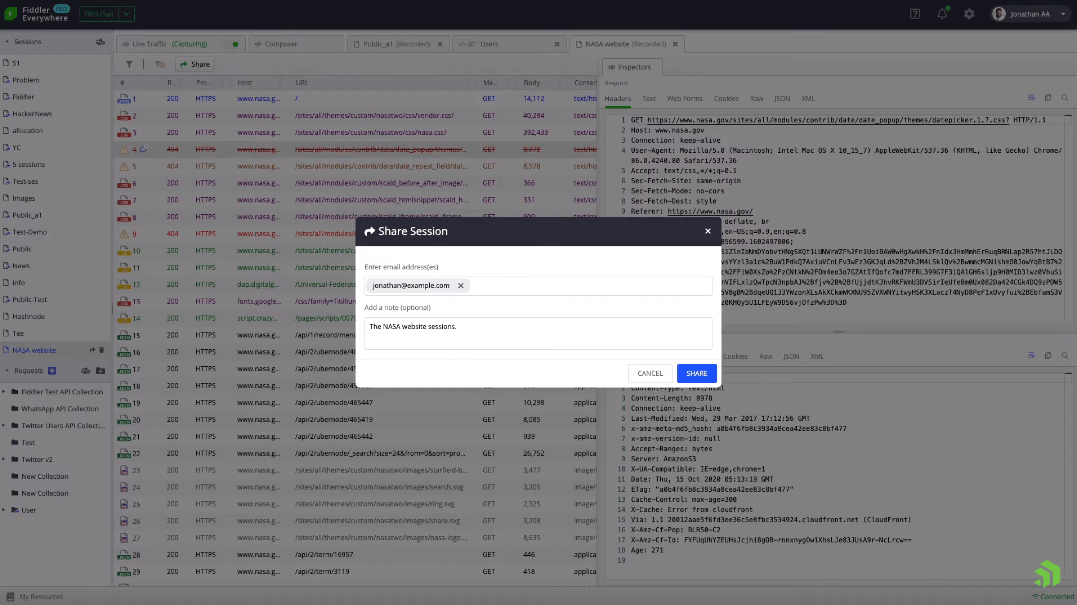Click the blue add request plus icon
Viewport: 1077px width, 605px height.
coord(52,371)
